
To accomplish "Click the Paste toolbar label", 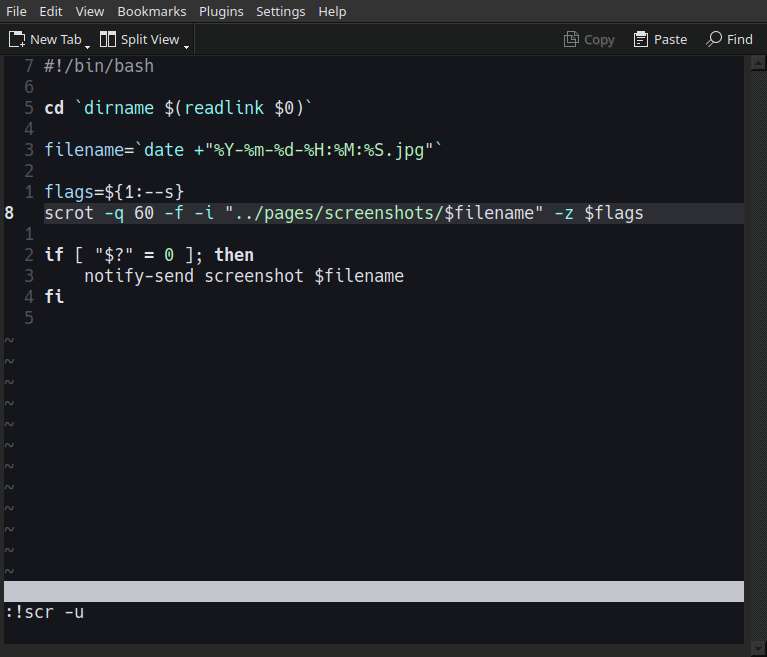I will click(670, 39).
